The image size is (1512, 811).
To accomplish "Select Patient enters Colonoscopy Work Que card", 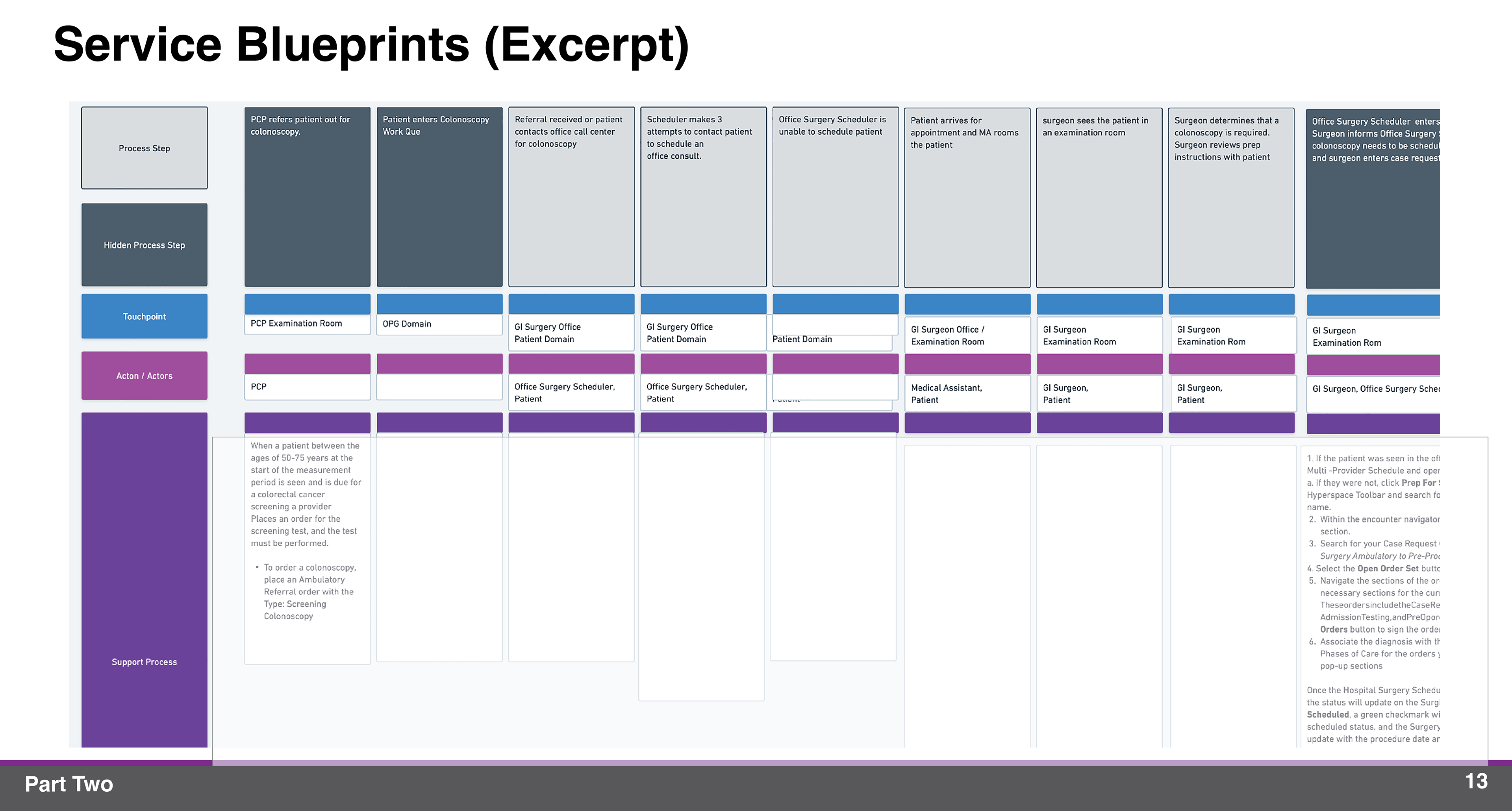I will [x=439, y=196].
